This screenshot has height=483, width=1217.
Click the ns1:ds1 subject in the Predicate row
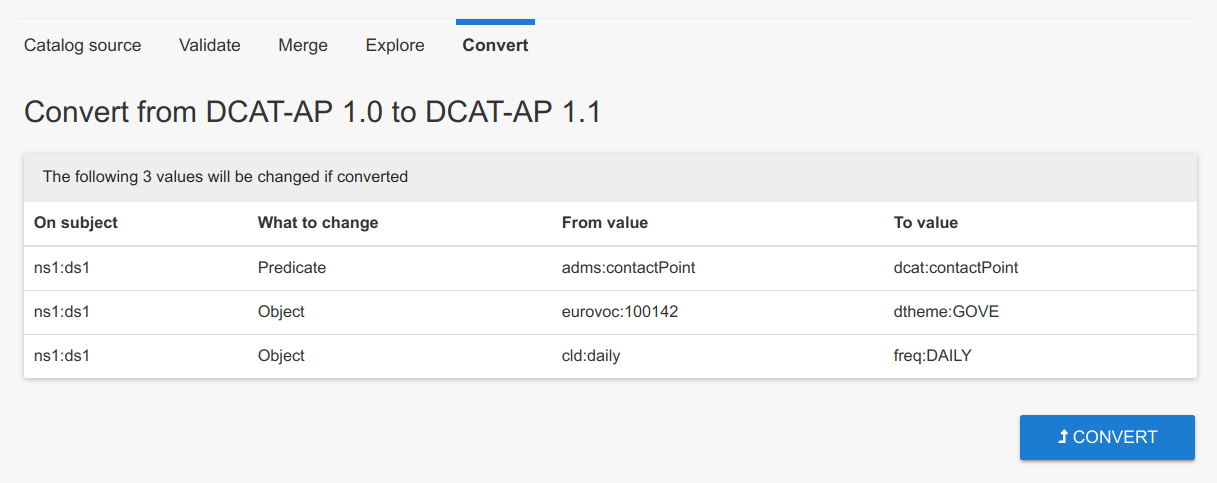62,268
